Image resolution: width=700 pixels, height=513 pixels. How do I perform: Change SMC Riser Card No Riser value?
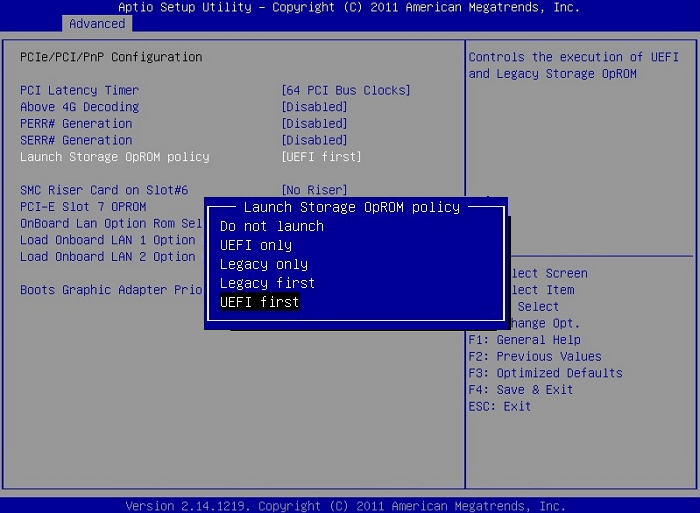click(314, 190)
